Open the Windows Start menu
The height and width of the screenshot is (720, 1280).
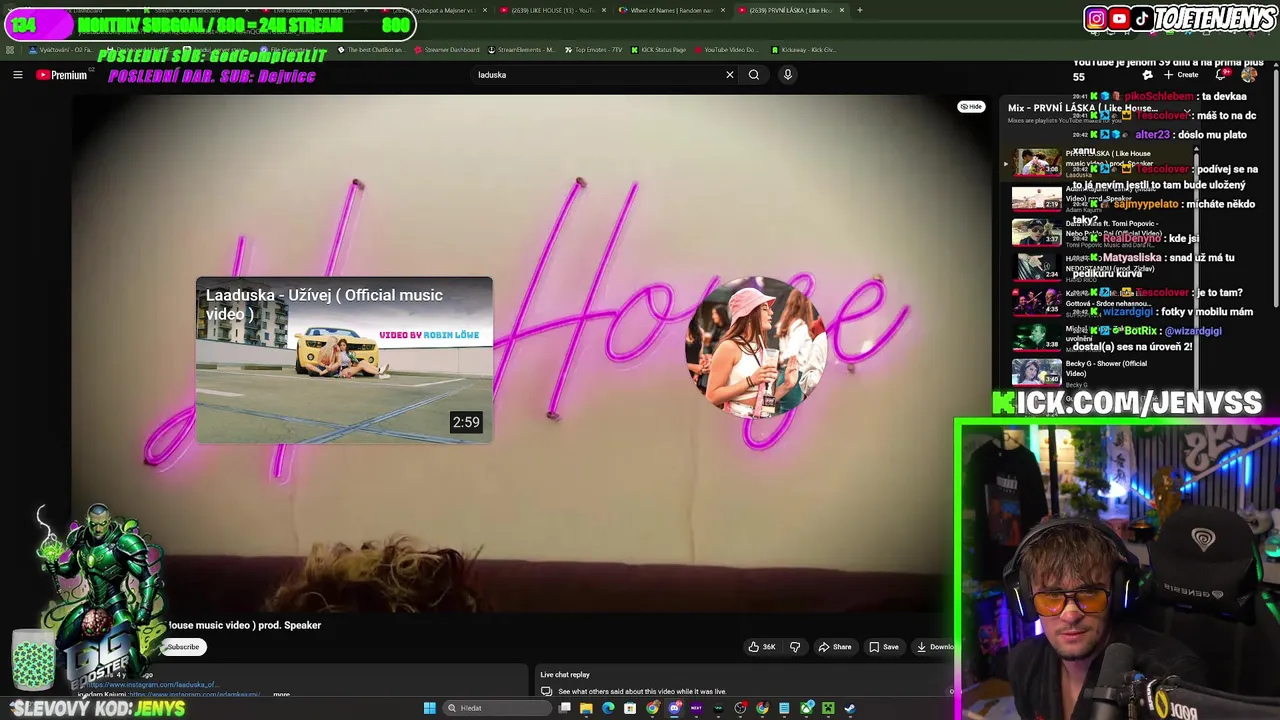click(x=430, y=708)
